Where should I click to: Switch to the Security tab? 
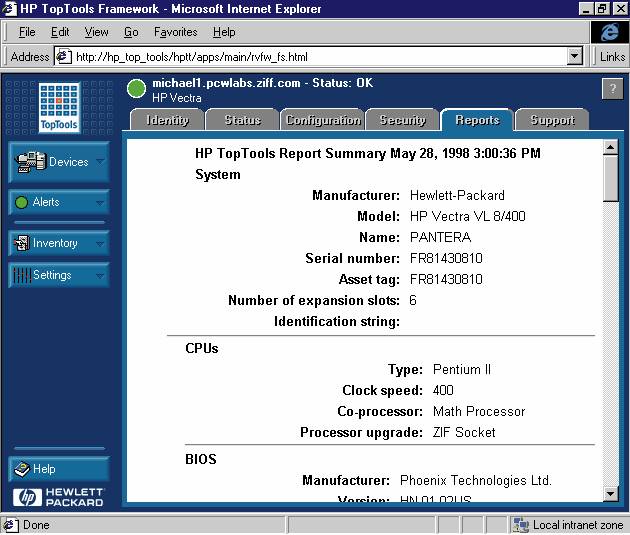coord(402,120)
